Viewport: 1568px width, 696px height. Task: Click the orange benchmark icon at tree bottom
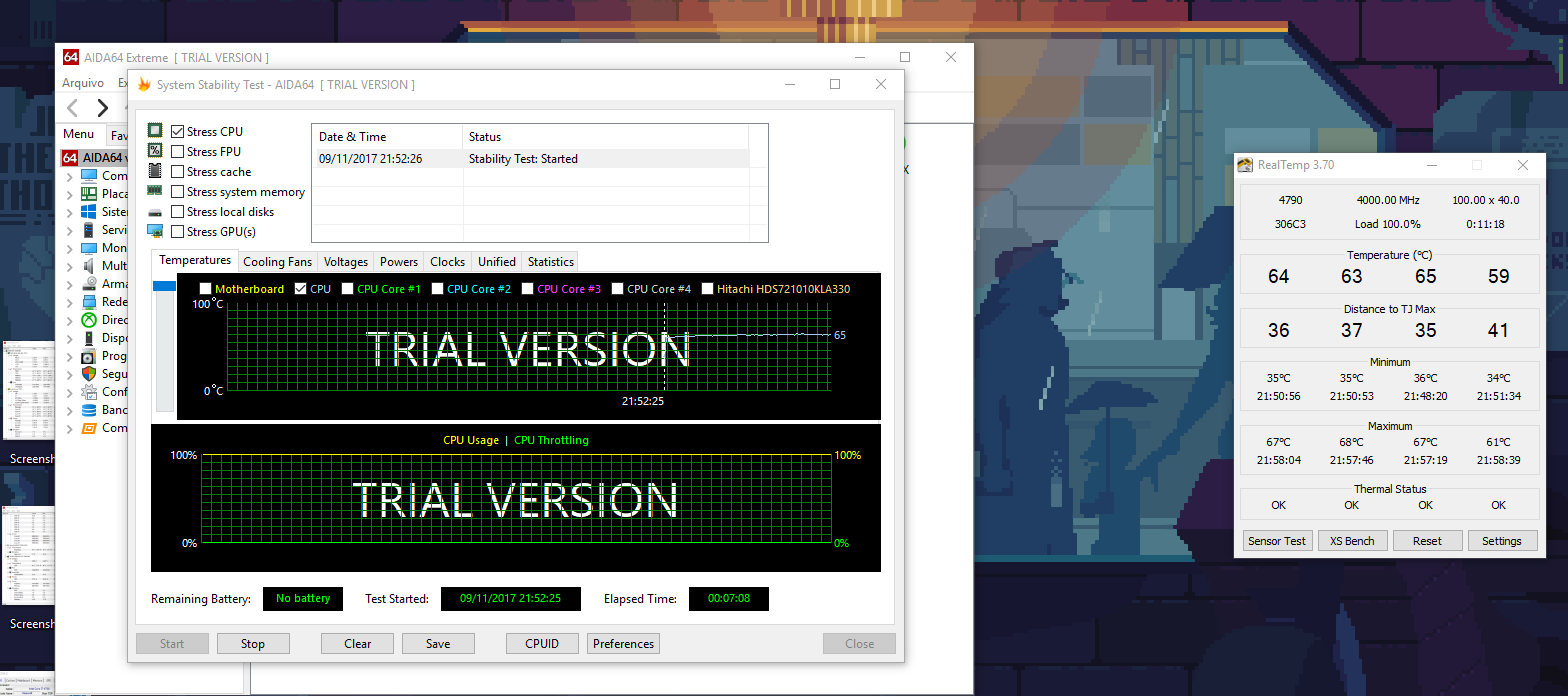click(x=89, y=428)
